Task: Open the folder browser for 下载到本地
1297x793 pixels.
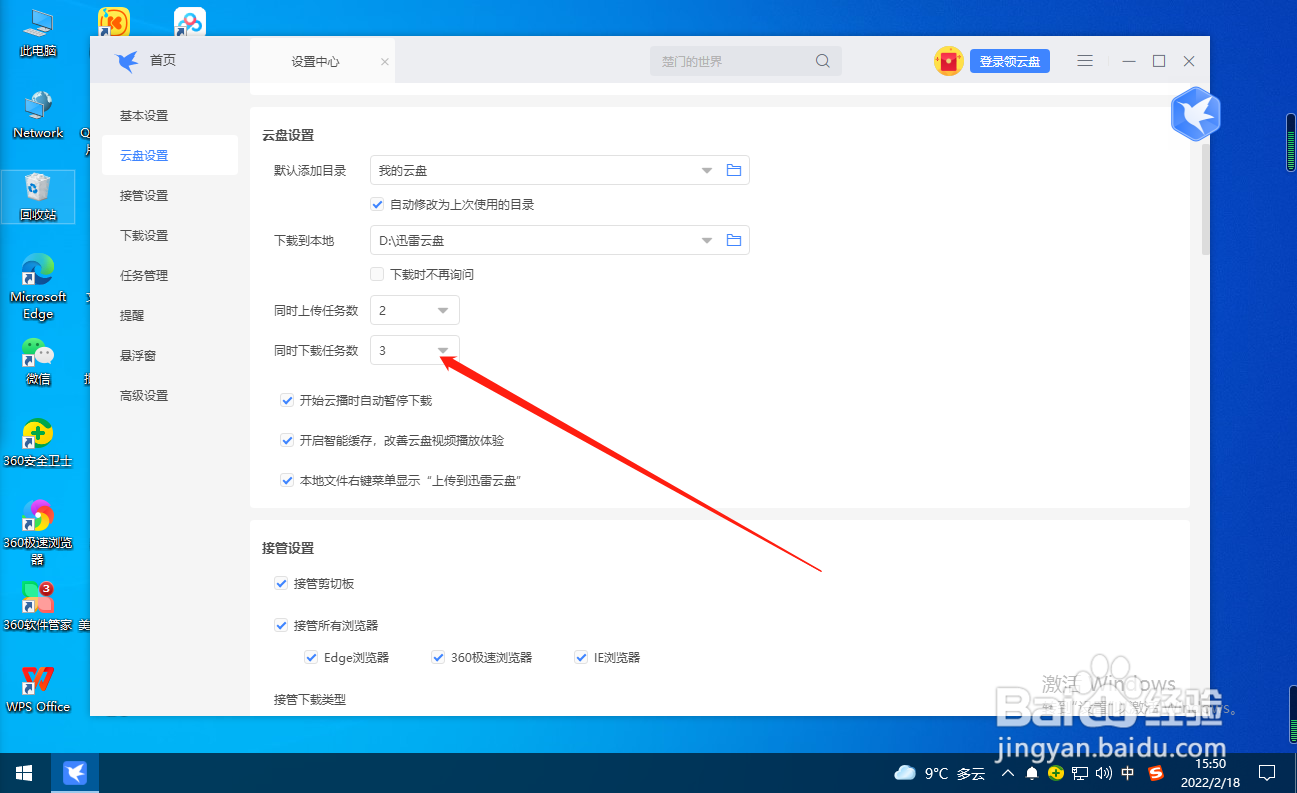Action: tap(733, 240)
